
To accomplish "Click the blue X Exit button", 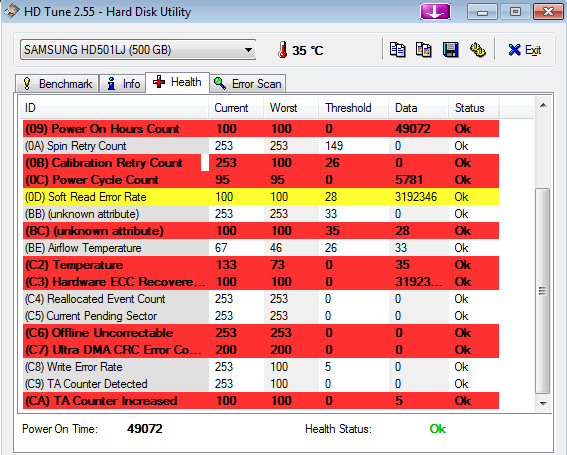I will [x=525, y=50].
